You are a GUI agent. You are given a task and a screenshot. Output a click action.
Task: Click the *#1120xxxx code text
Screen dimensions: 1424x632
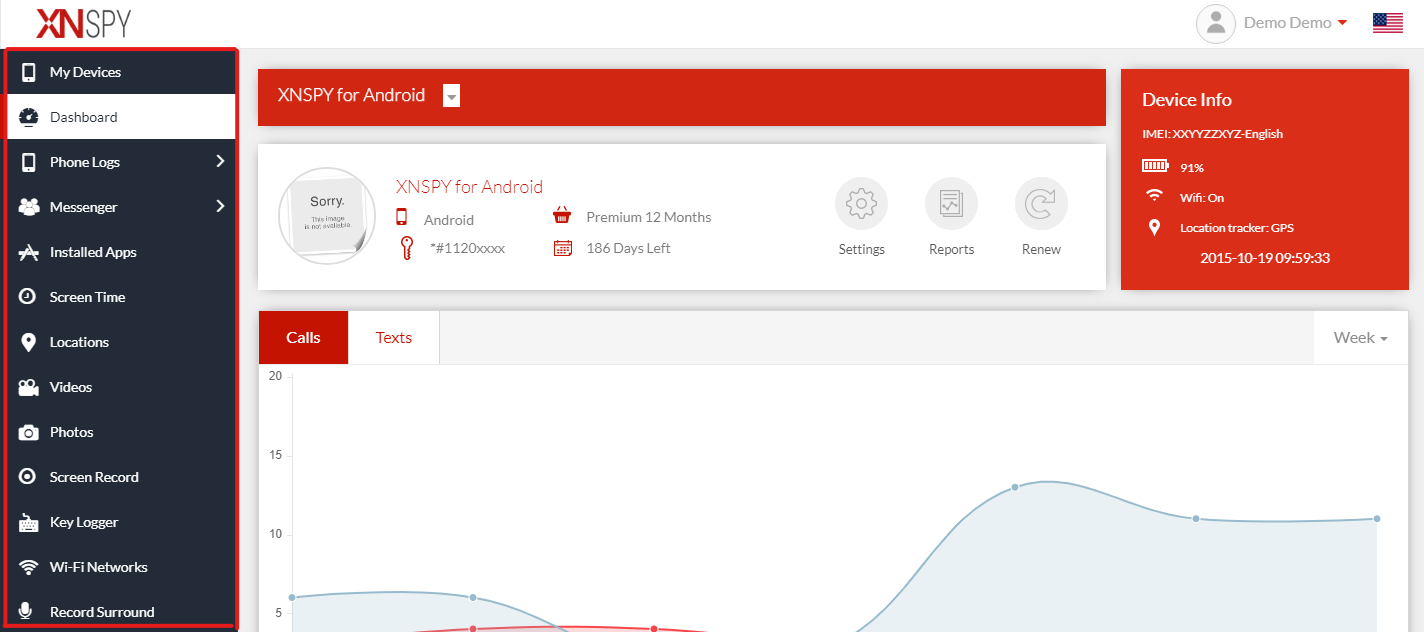[x=467, y=248]
